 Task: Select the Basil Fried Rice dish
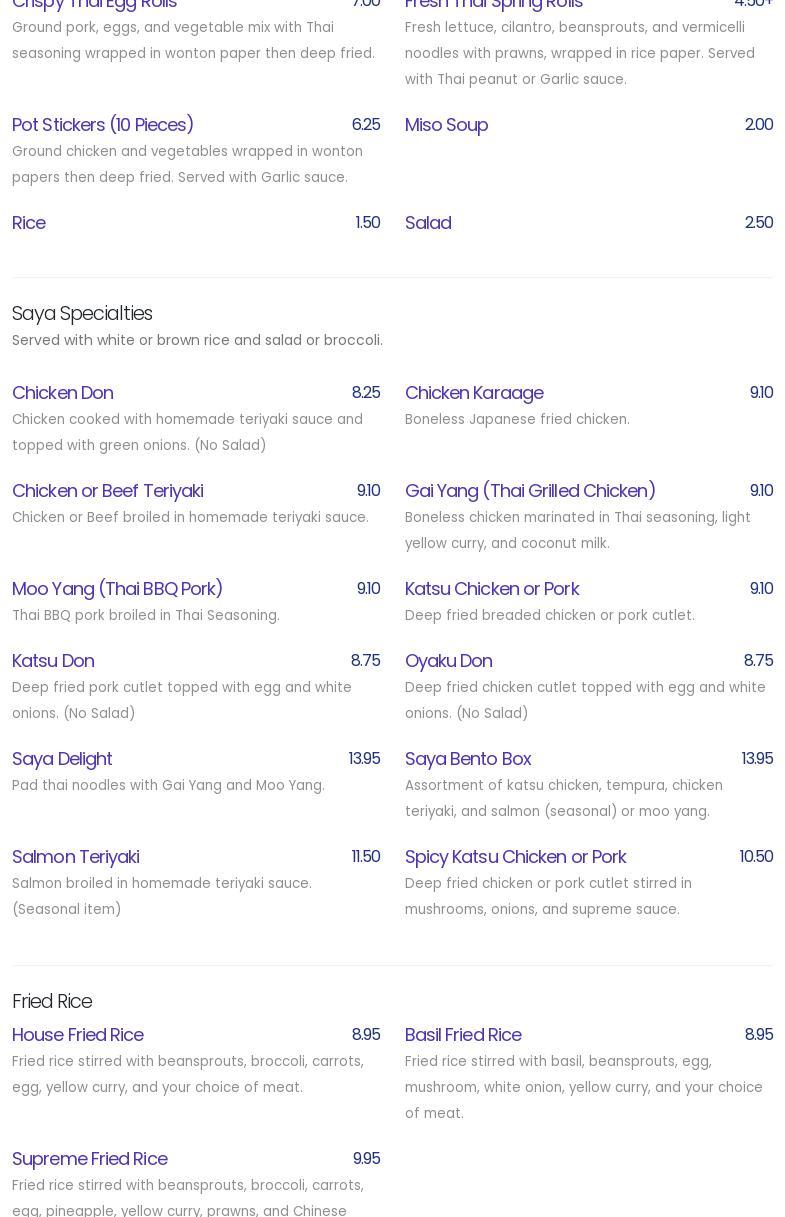tap(463, 1035)
